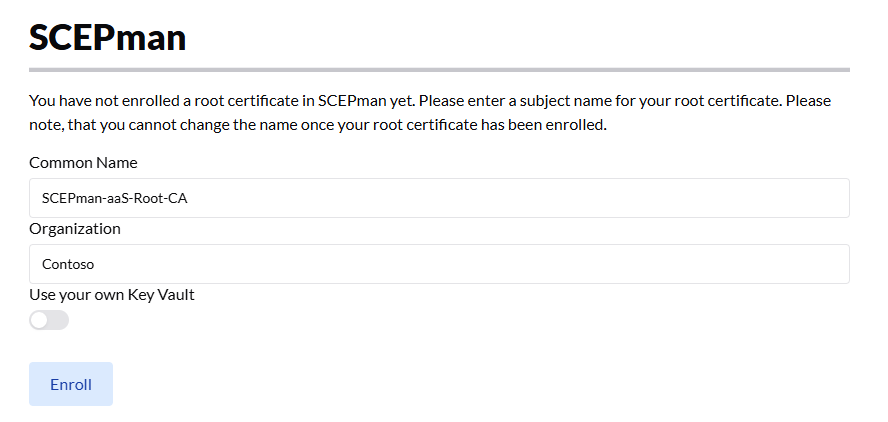Click into the Common Name input field
The image size is (888, 422).
(x=439, y=198)
